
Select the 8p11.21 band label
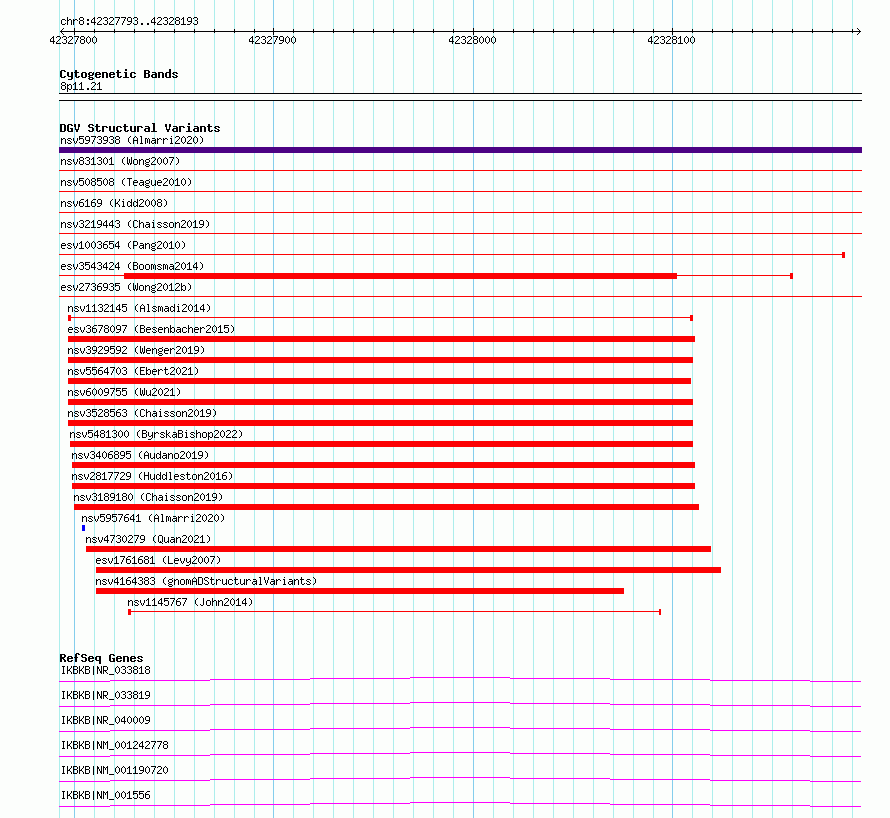pos(81,86)
